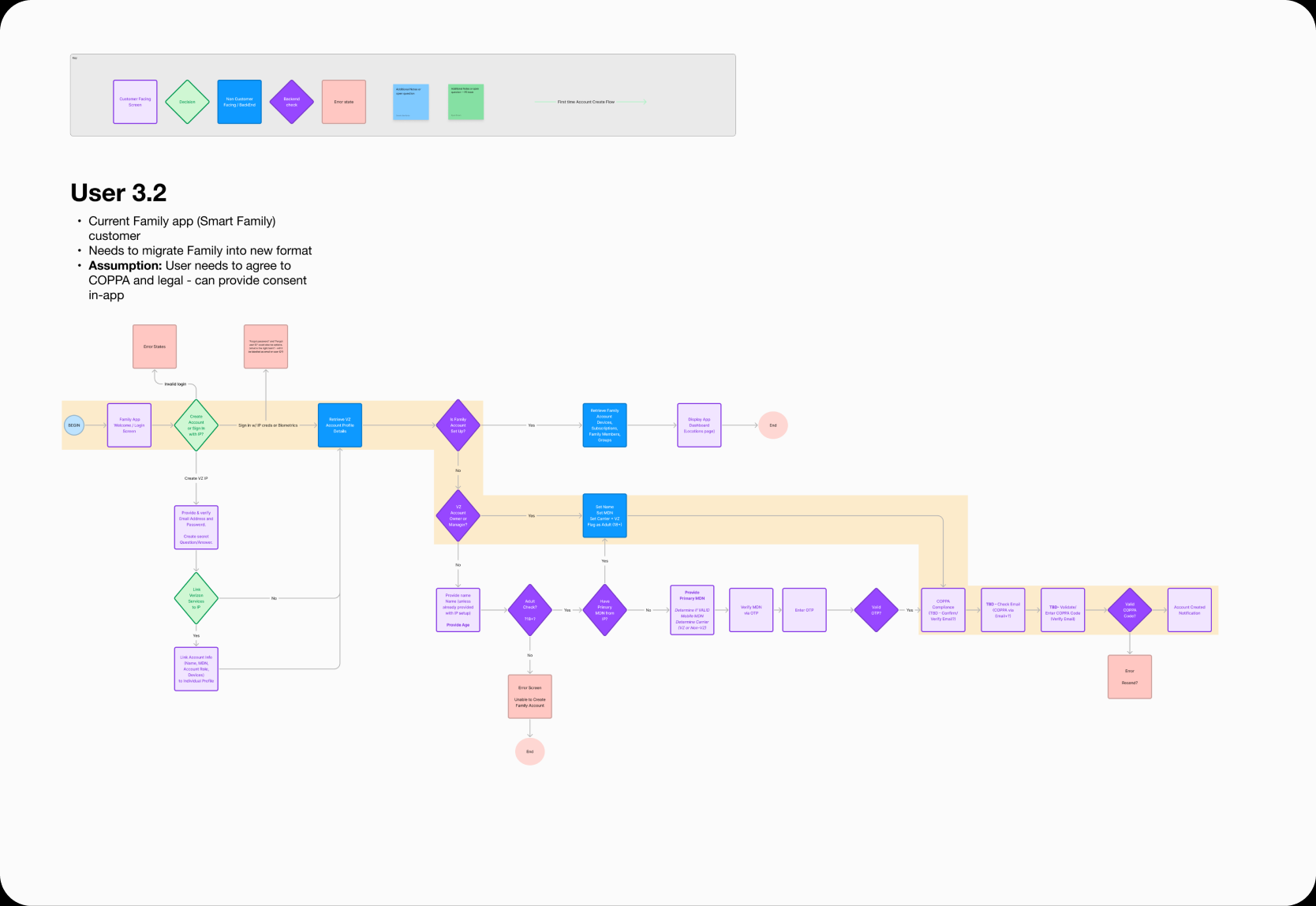This screenshot has height=906, width=1316.
Task: Select the Error state legend box
Action: (344, 102)
